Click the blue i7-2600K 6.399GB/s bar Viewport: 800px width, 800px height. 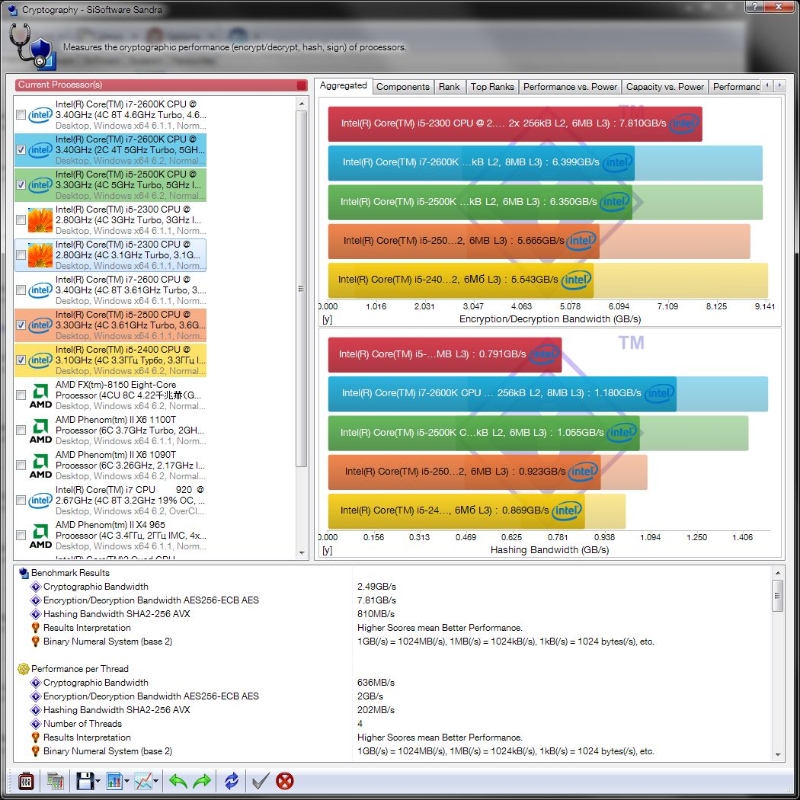coord(481,163)
